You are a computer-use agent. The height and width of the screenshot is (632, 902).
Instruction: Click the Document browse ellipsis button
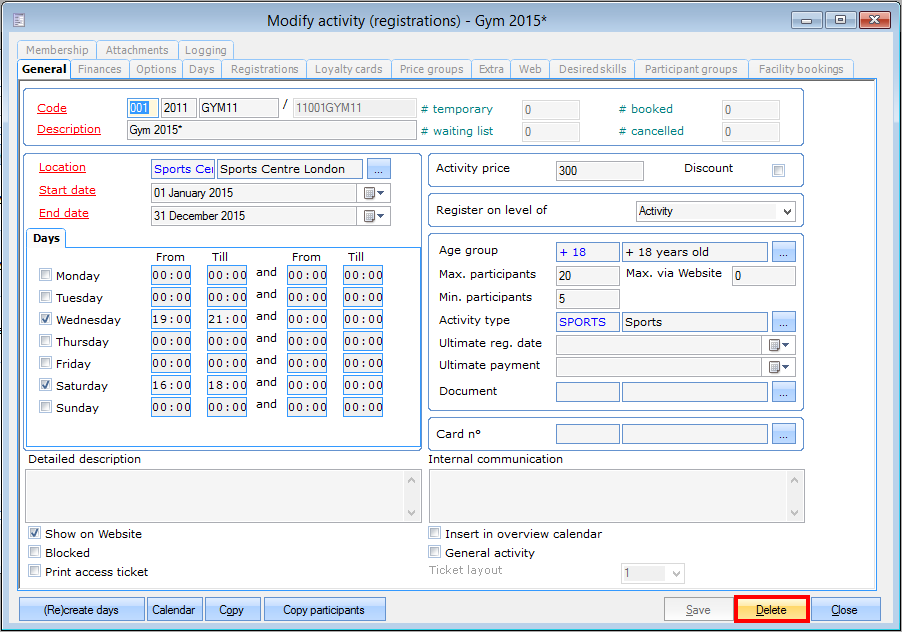point(784,392)
